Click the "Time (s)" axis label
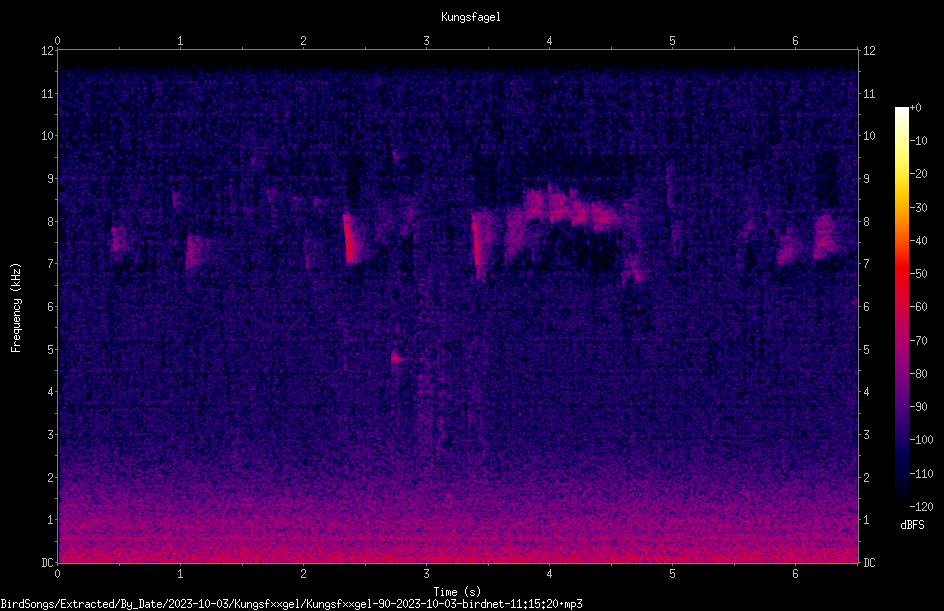The image size is (944, 611). [457, 592]
